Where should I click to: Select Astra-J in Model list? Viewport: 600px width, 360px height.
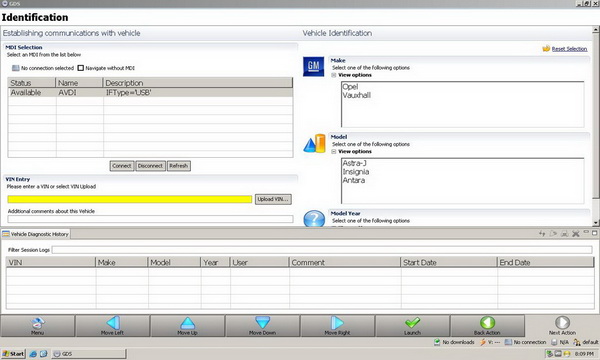pyautogui.click(x=354, y=163)
